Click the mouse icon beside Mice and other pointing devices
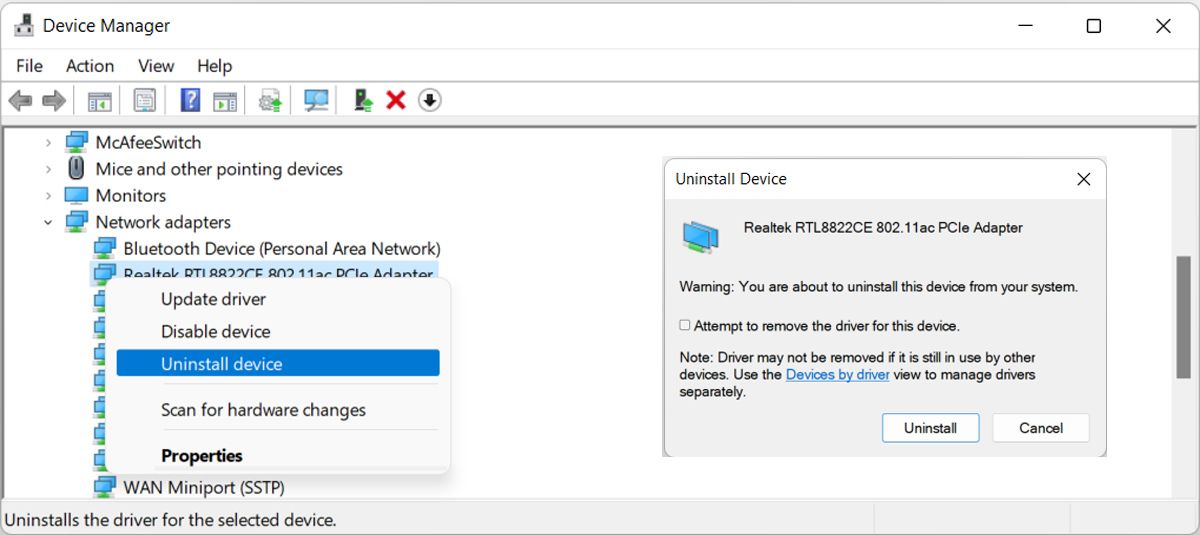Screen dimensions: 1200x535 pos(76,169)
